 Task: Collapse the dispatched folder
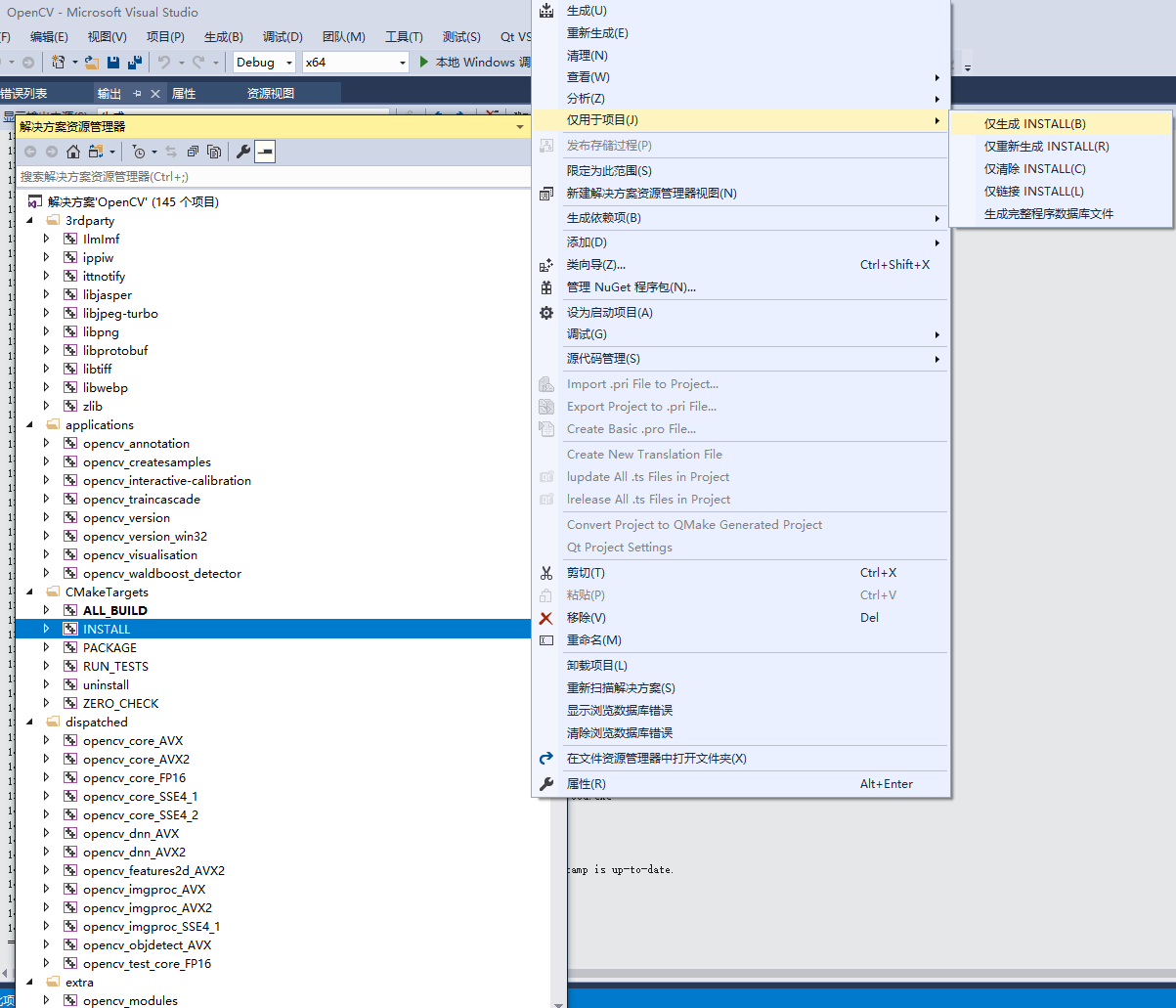[29, 723]
